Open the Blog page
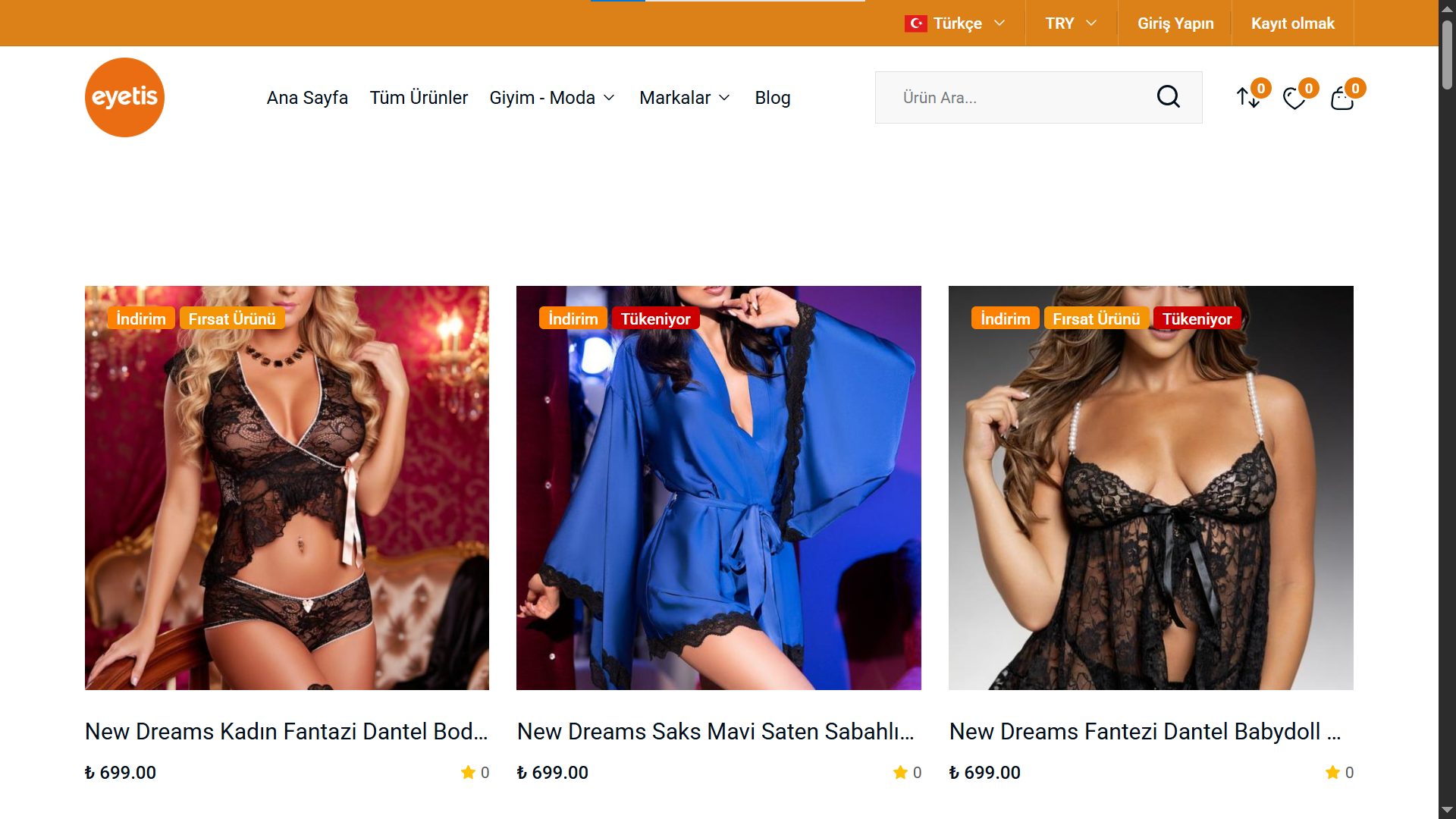 pos(772,98)
